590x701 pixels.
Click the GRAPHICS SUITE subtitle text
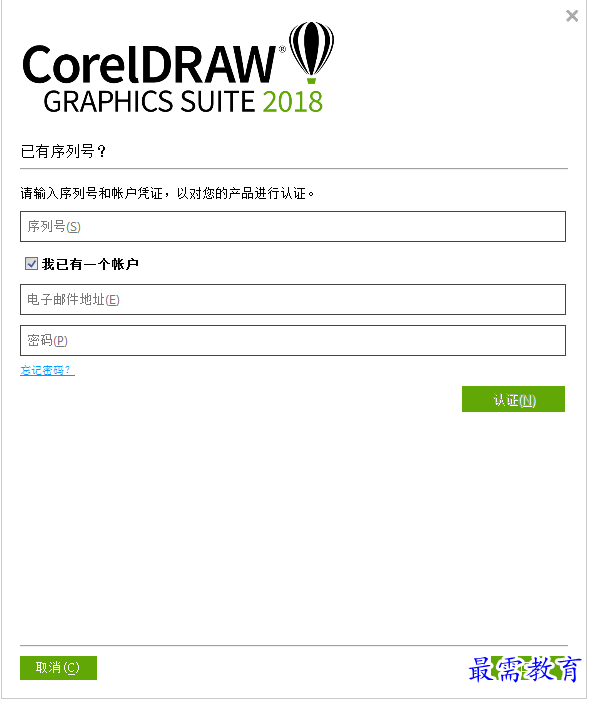[x=149, y=101]
